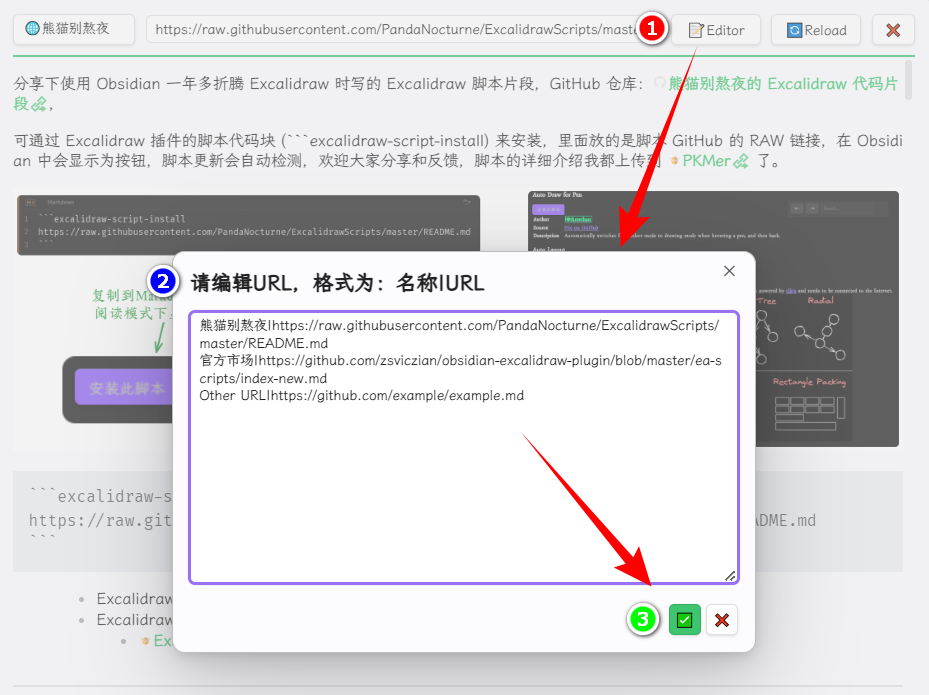Screen dimensions: 929x695
Task: Click the pencil icon in Editor button
Action: pos(696,30)
